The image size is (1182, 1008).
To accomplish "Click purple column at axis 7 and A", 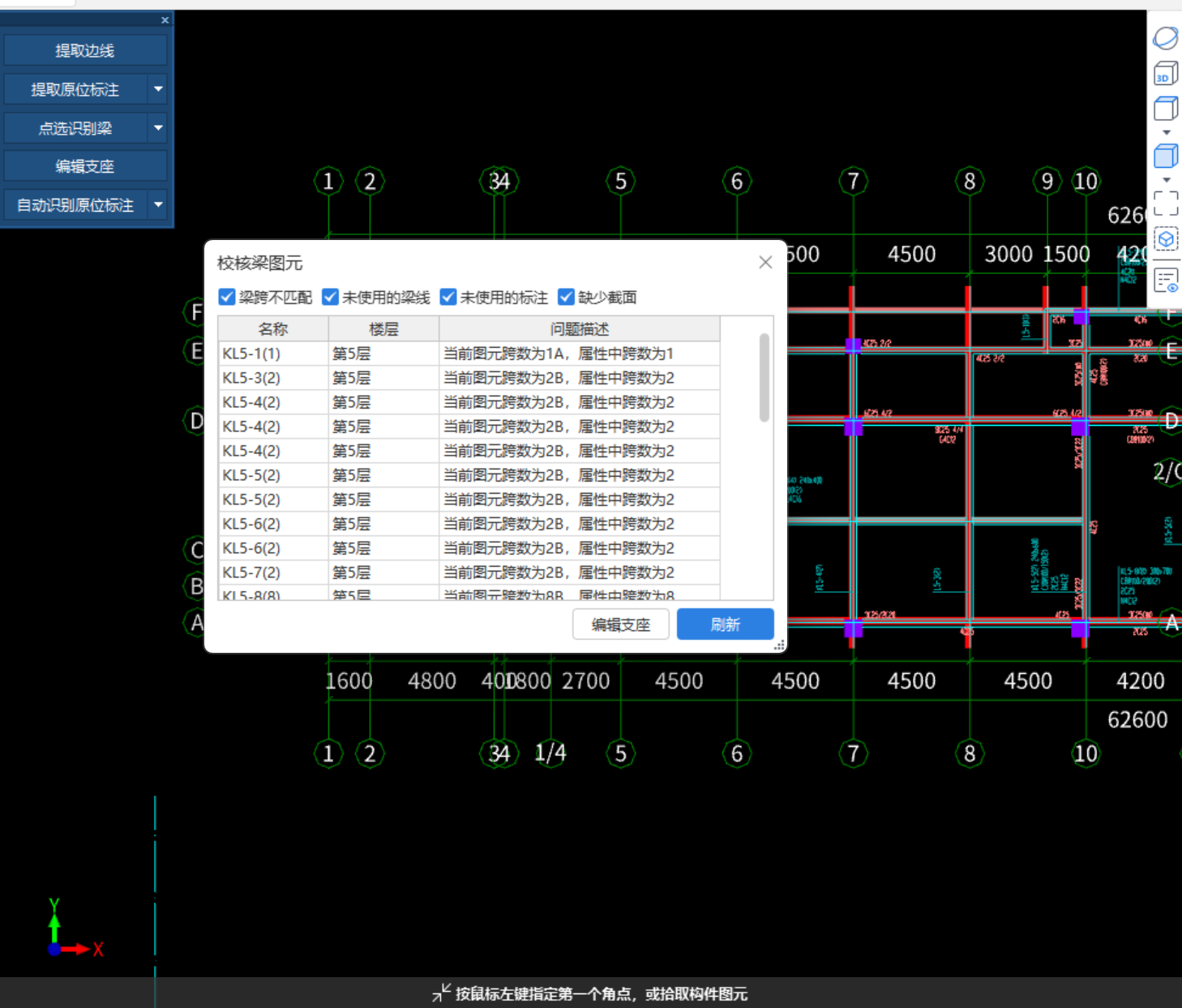I will point(853,628).
